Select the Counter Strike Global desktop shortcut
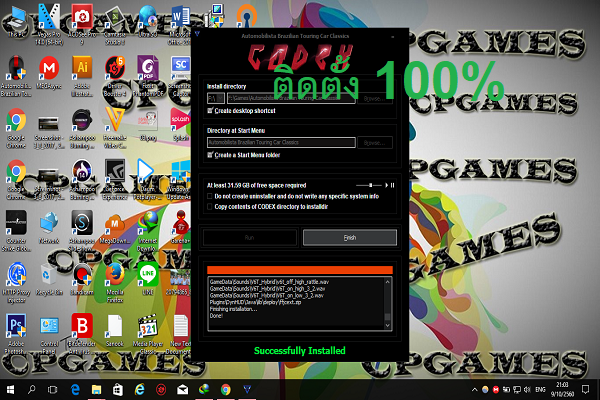 pos(16,230)
